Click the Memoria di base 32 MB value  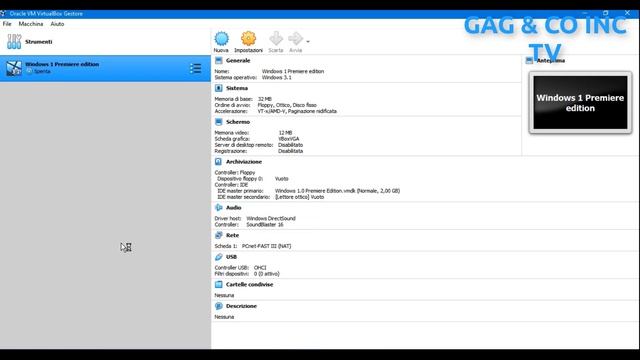265,99
